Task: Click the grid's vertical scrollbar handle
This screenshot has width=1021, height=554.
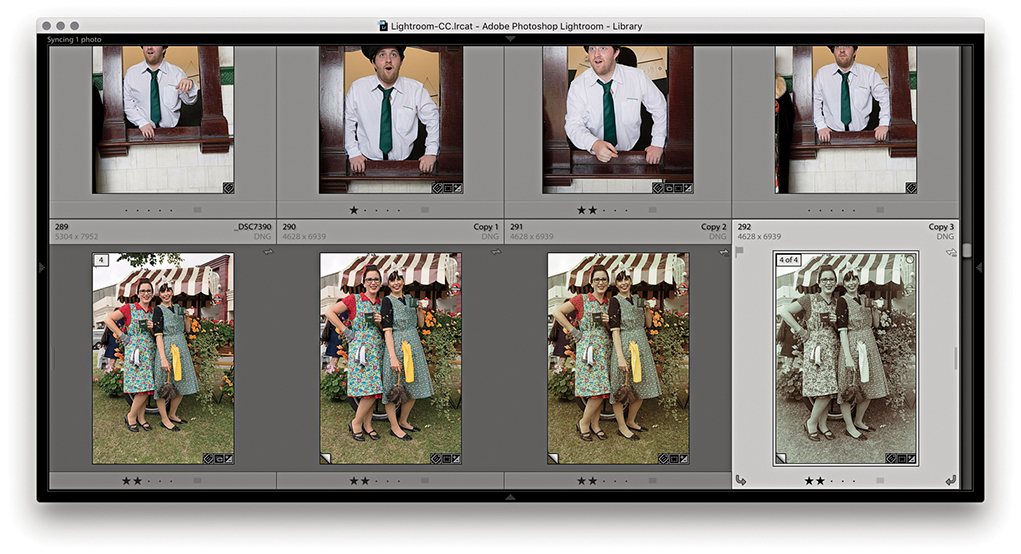Action: 966,250
